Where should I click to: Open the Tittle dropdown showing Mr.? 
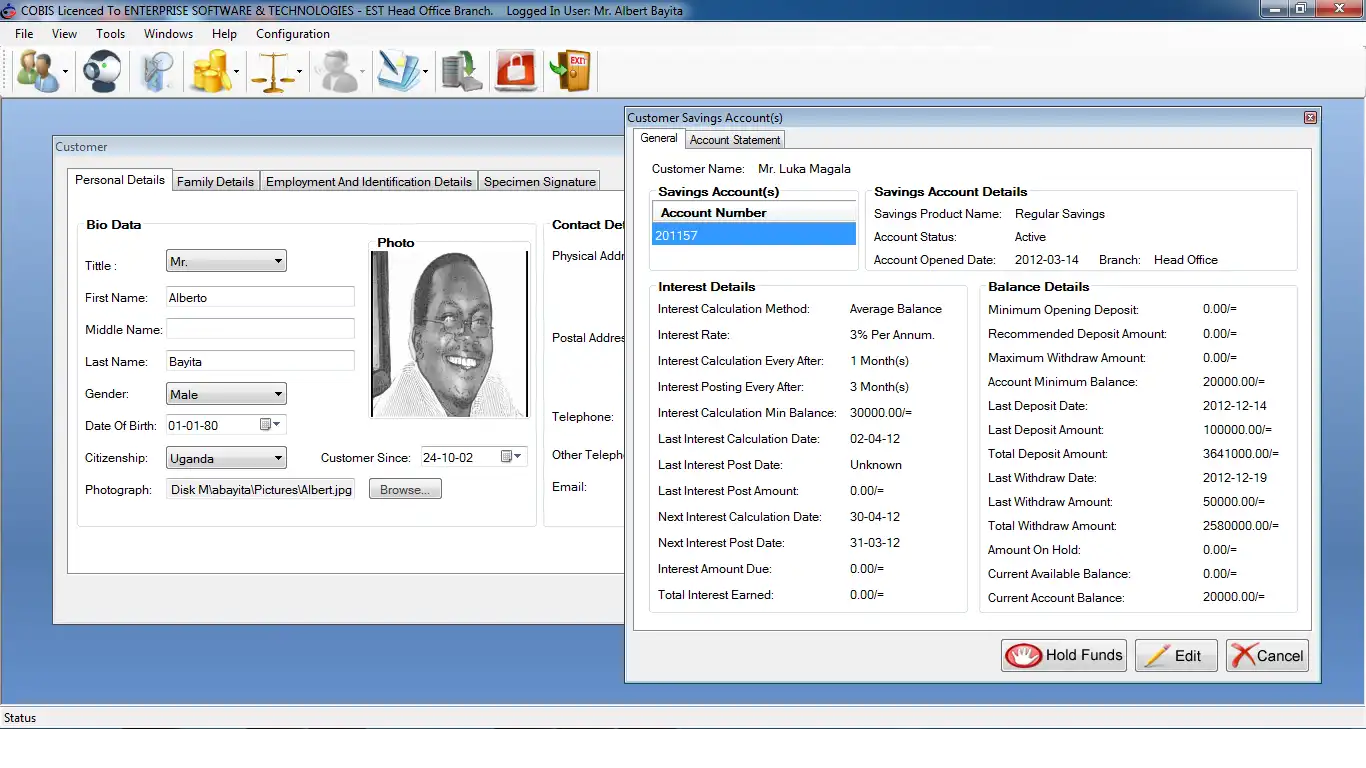226,261
